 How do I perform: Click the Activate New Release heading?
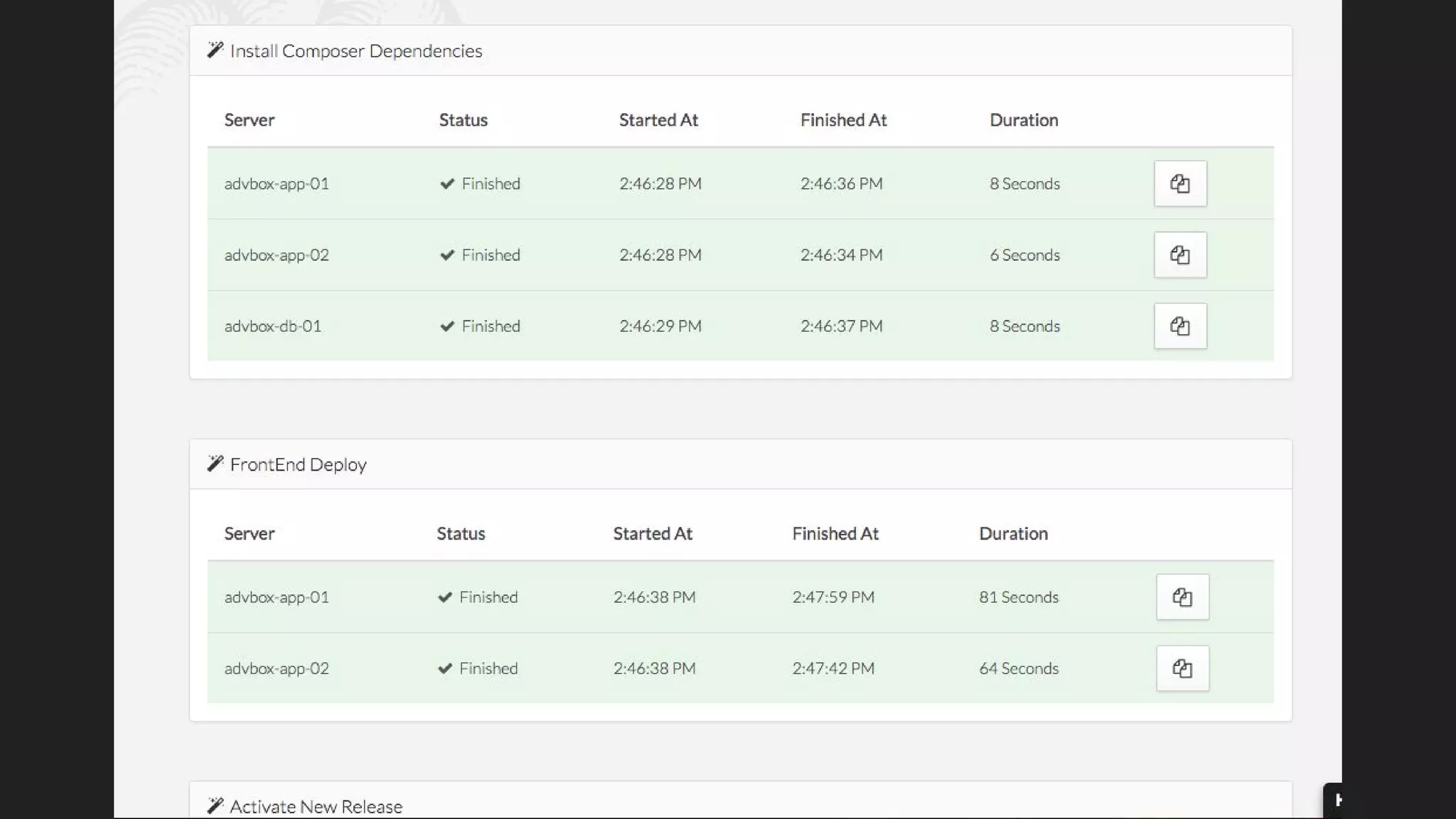point(316,807)
